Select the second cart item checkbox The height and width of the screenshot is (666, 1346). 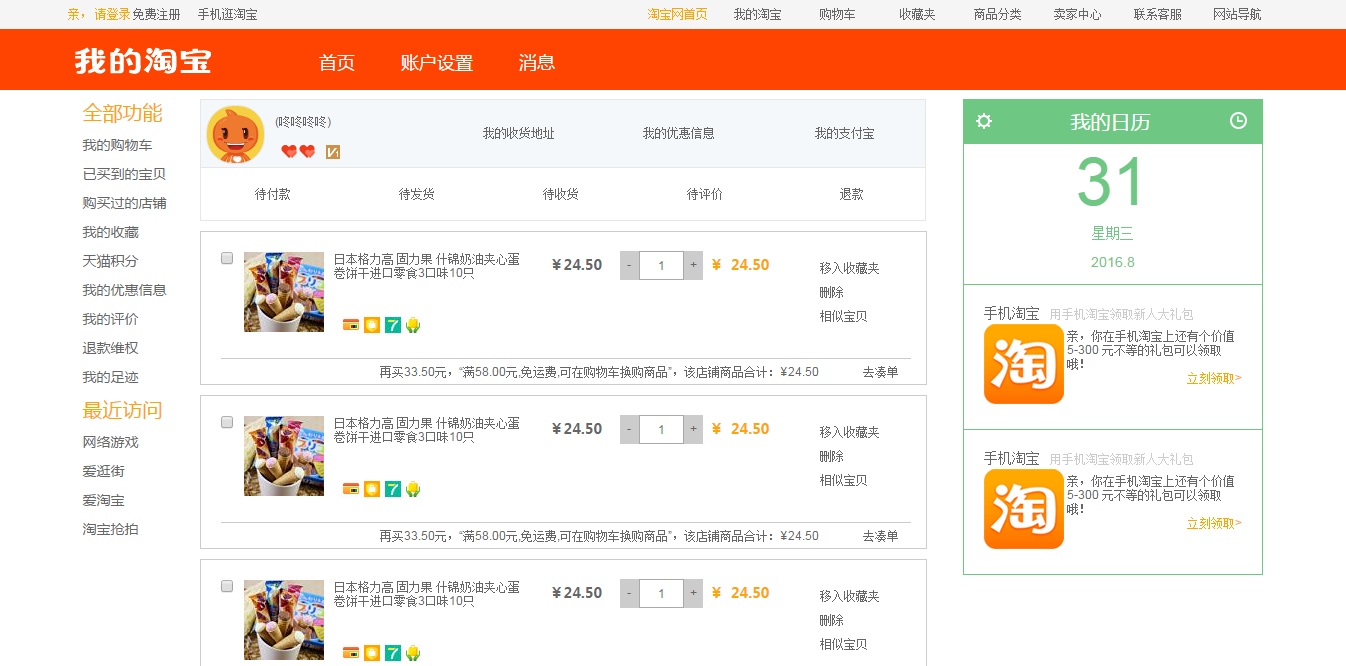tap(227, 422)
